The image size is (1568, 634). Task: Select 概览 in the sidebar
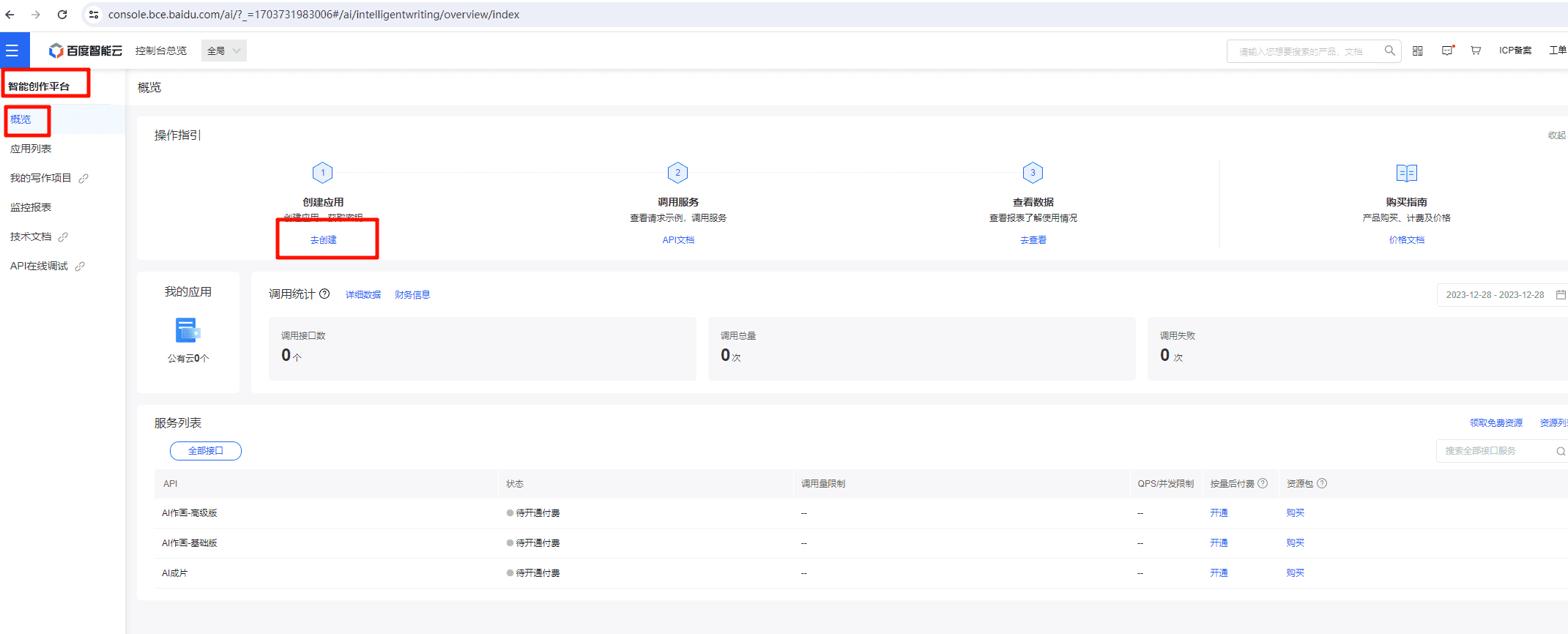click(21, 119)
